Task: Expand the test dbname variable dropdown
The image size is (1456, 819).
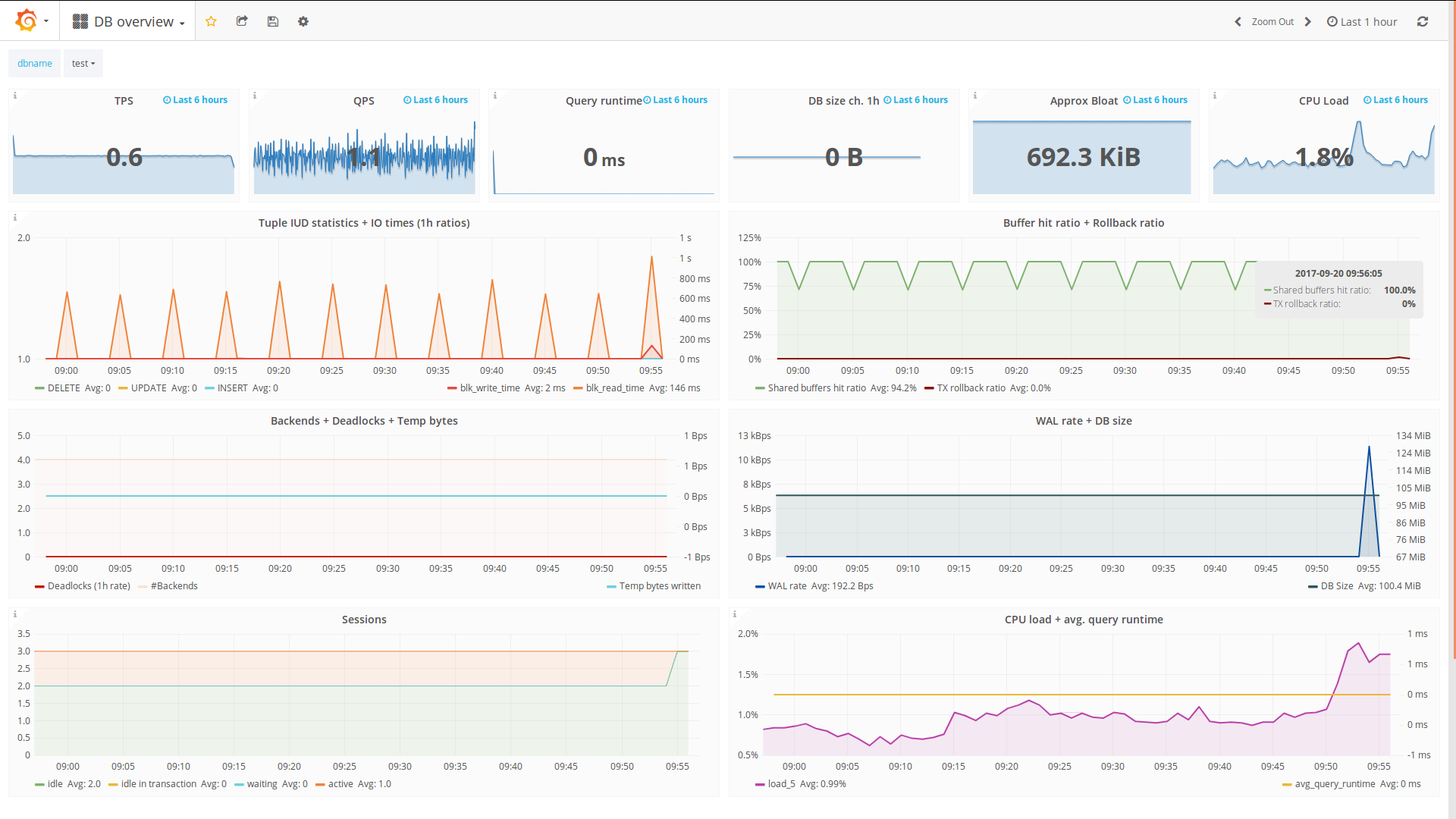Action: click(83, 64)
